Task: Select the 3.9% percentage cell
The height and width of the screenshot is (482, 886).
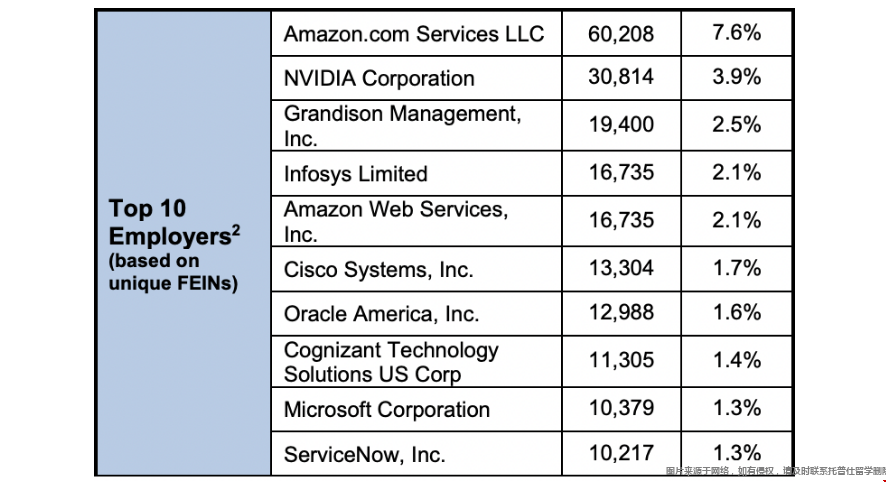Action: (736, 78)
